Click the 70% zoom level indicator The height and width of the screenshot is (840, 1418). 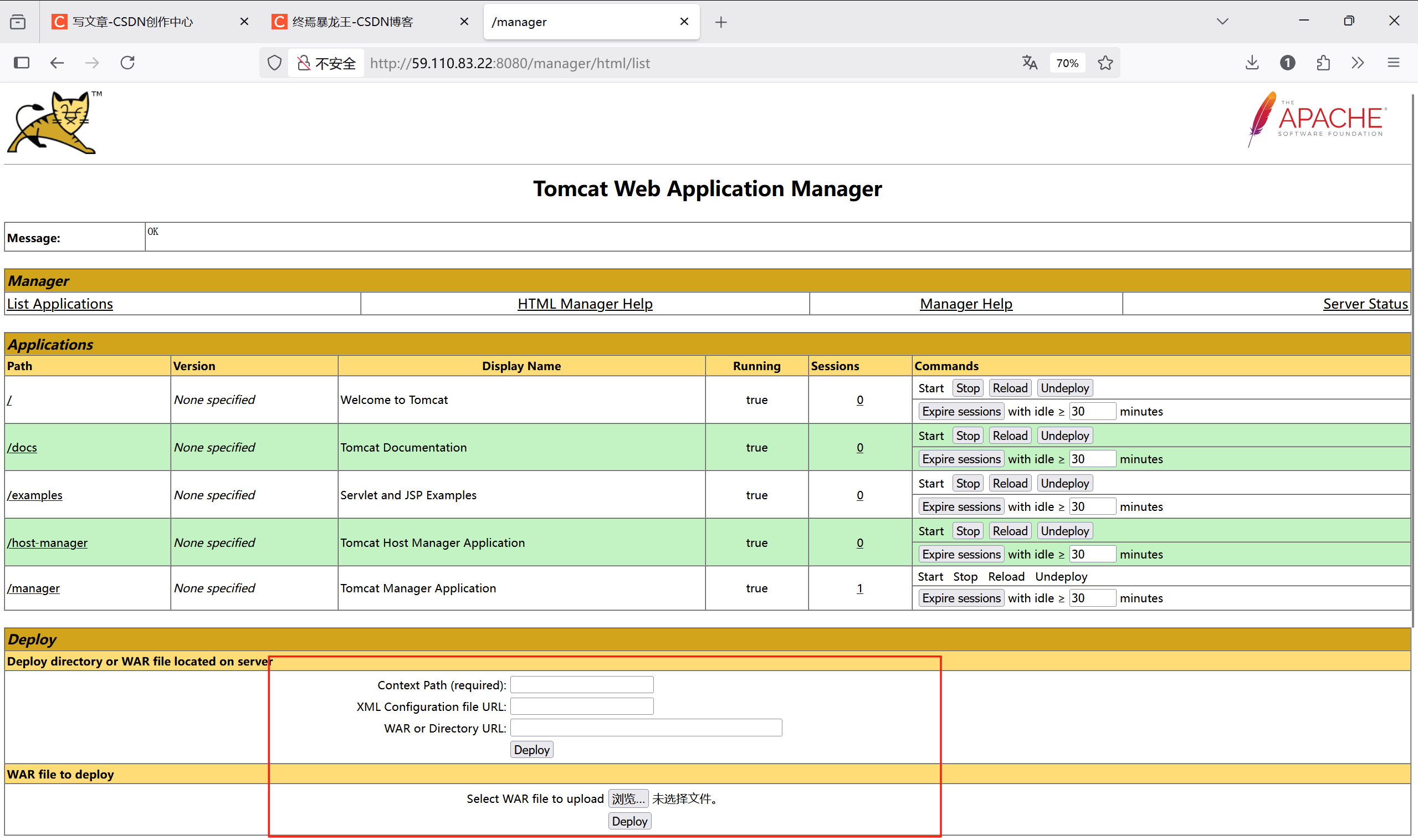point(1067,63)
